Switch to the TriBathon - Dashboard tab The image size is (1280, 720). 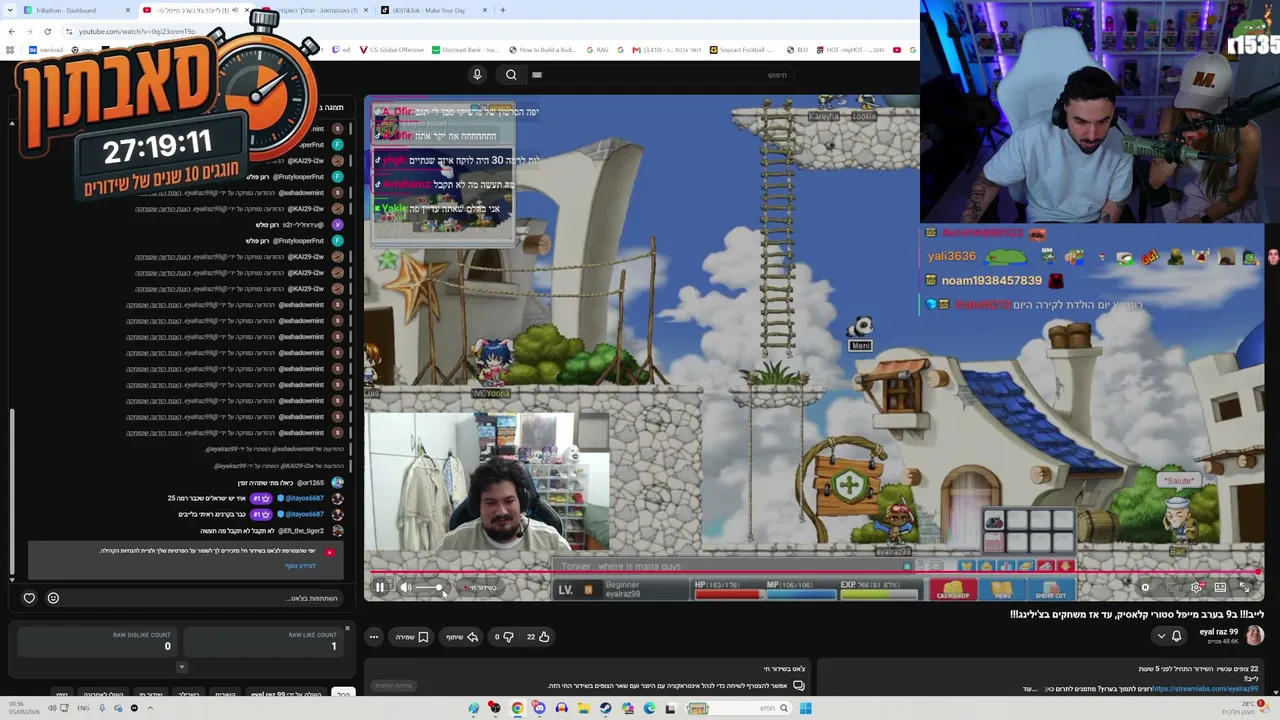pos(66,10)
